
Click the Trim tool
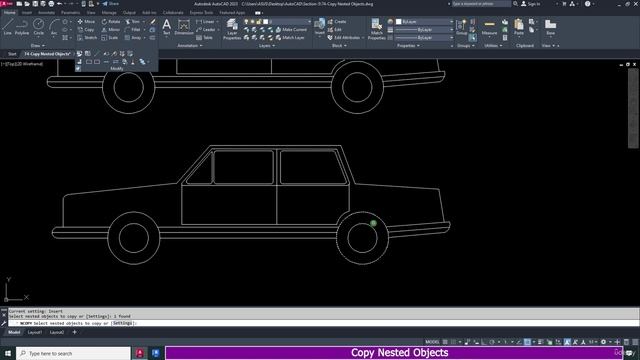coord(133,22)
